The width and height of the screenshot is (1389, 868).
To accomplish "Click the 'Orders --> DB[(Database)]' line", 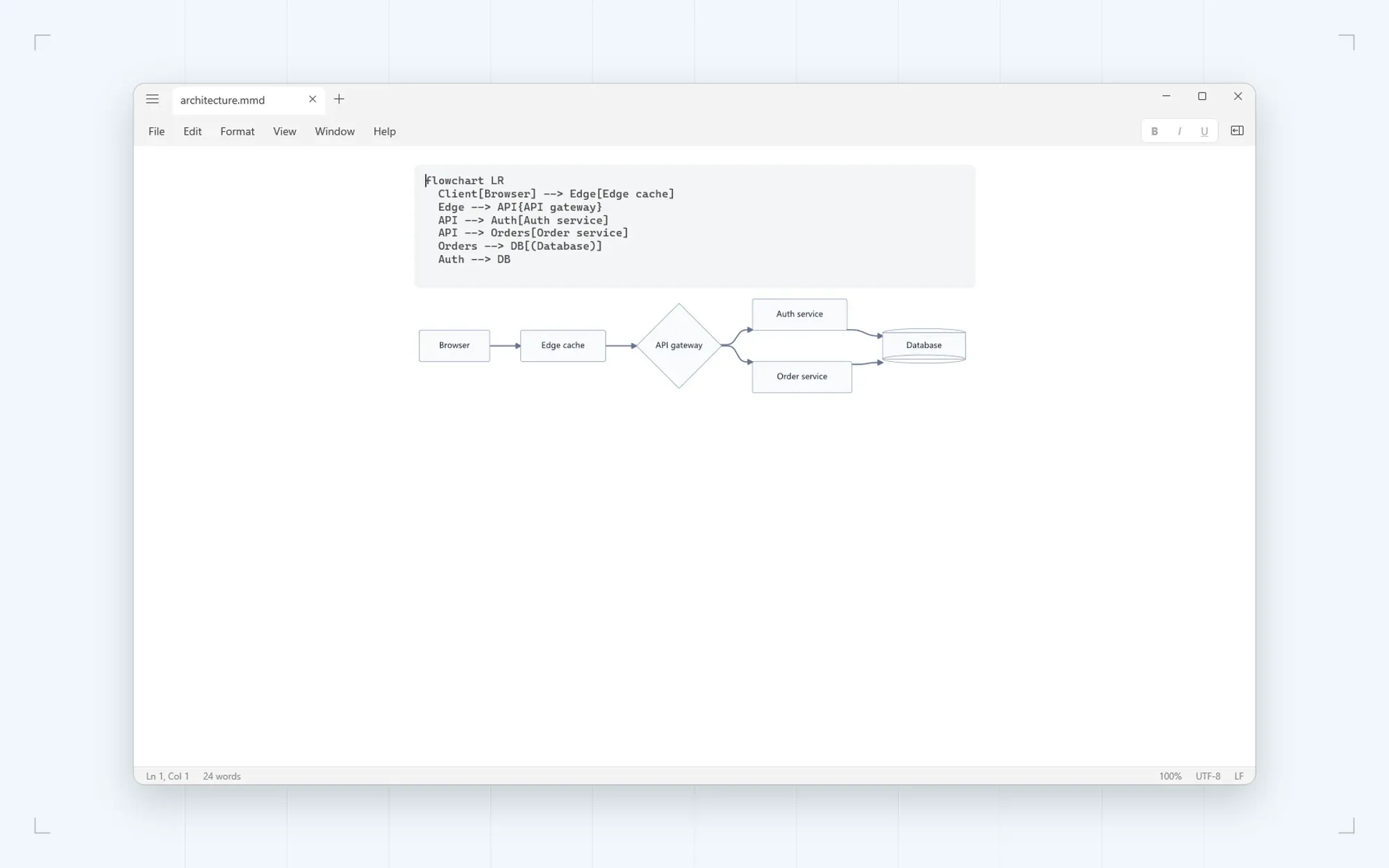I will pyautogui.click(x=520, y=246).
